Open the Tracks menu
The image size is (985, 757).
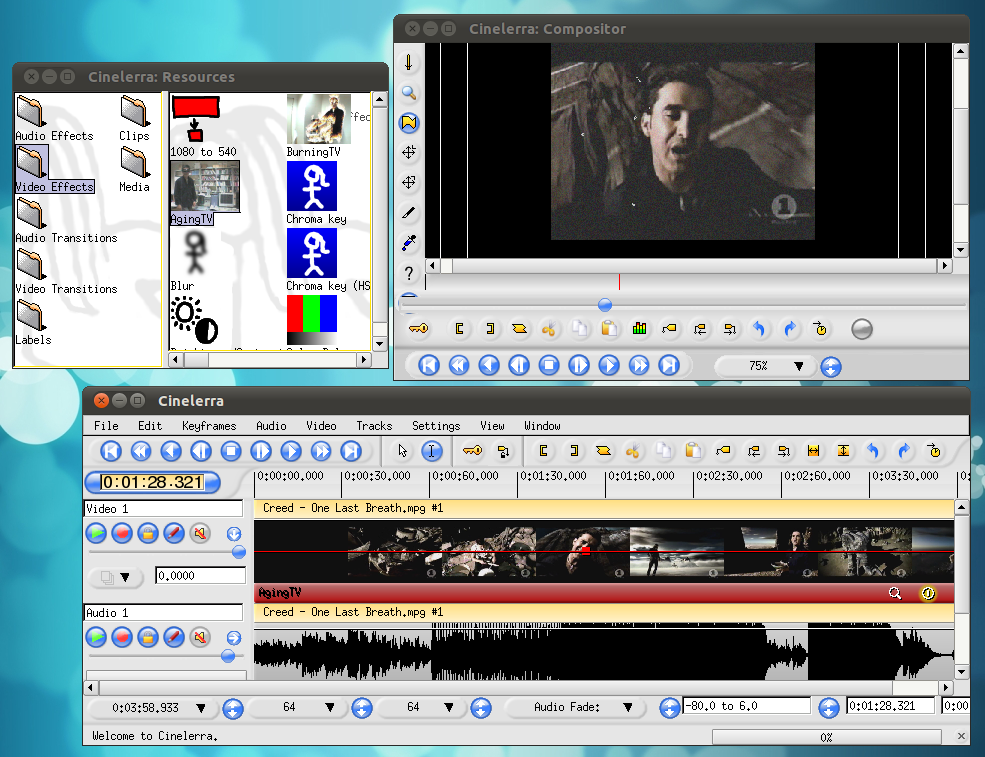[374, 426]
